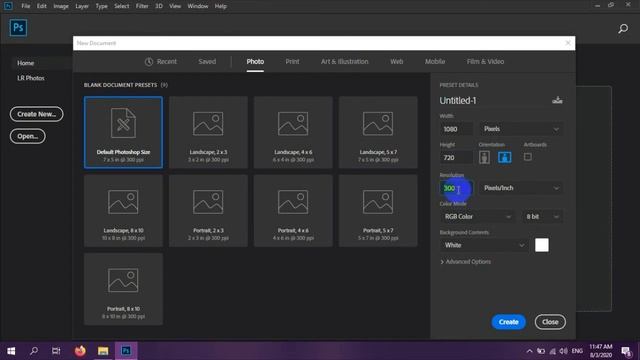Select the Default Photoshop Size preset

pos(123,132)
